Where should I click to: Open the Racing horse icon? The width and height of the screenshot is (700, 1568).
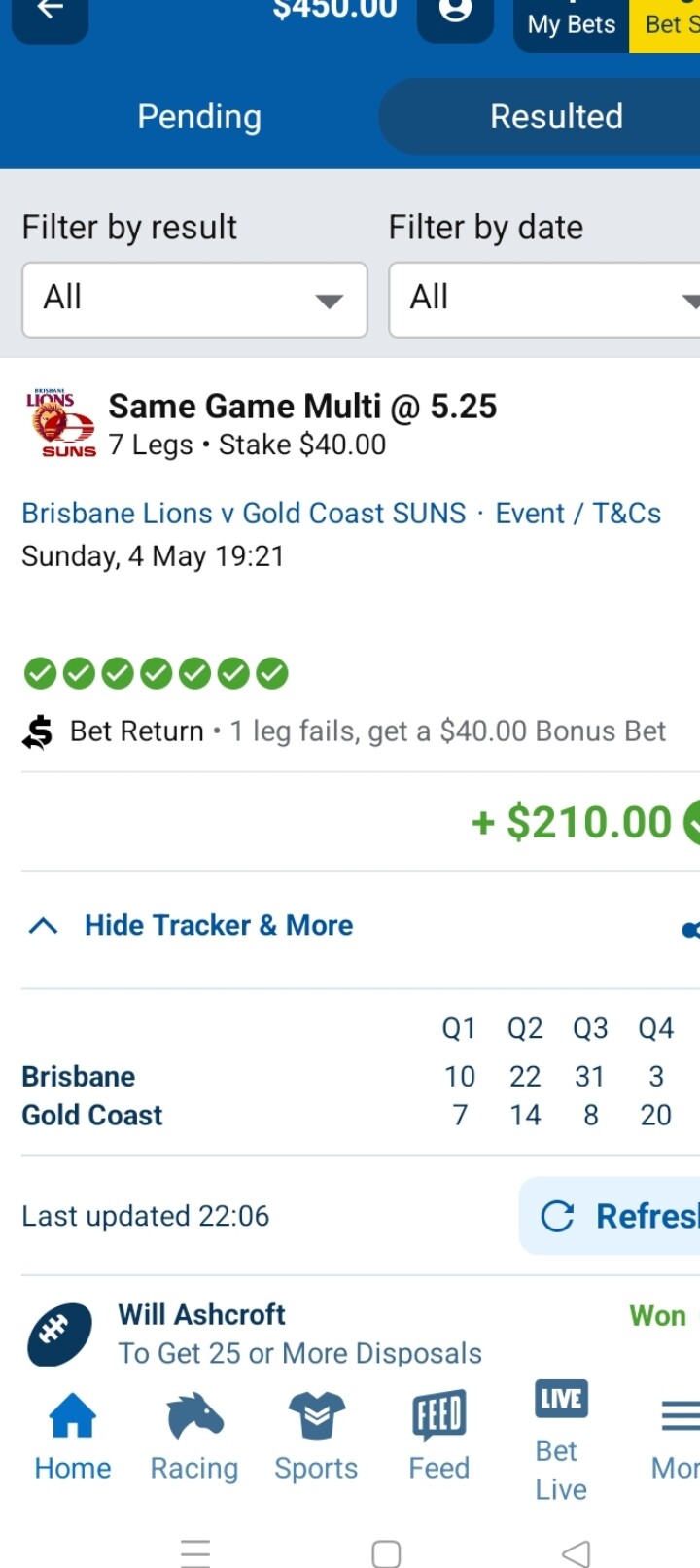click(194, 1415)
